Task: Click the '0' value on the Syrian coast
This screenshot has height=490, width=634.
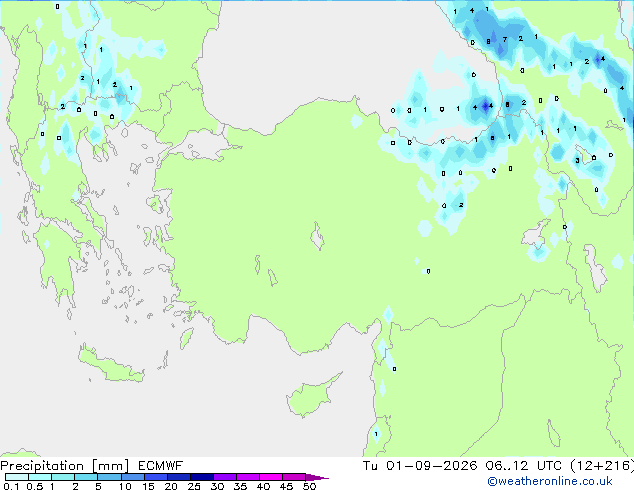Action: click(x=394, y=369)
